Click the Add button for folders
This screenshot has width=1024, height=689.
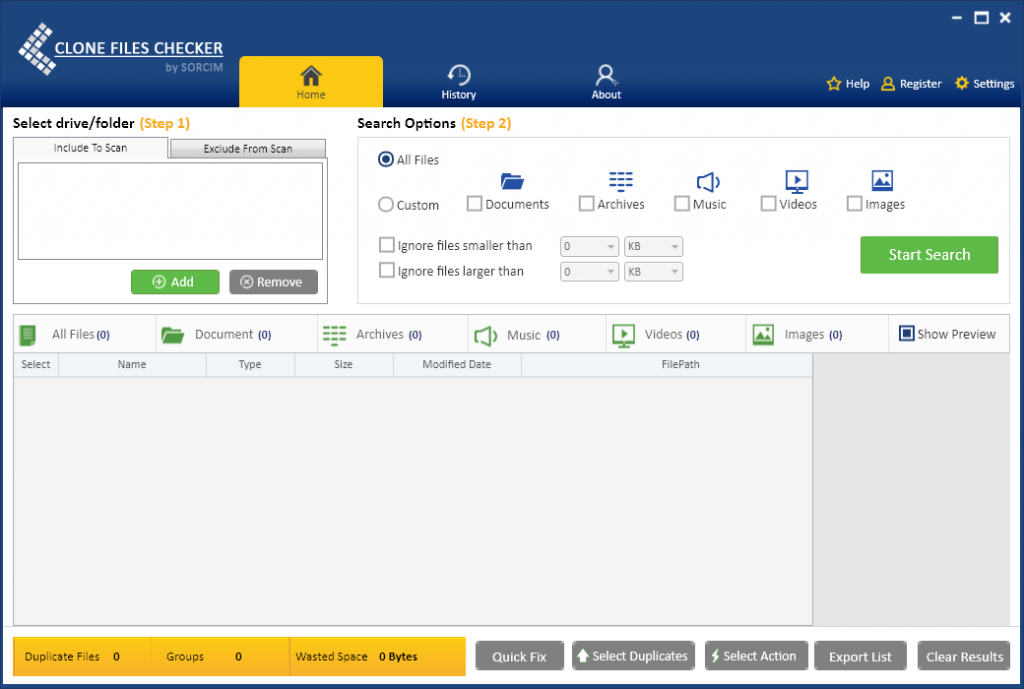tap(175, 282)
